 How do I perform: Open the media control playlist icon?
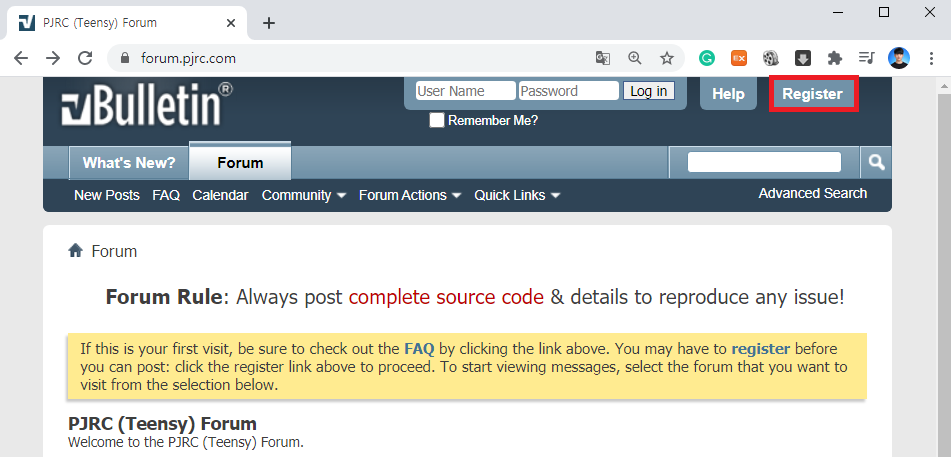[x=867, y=58]
